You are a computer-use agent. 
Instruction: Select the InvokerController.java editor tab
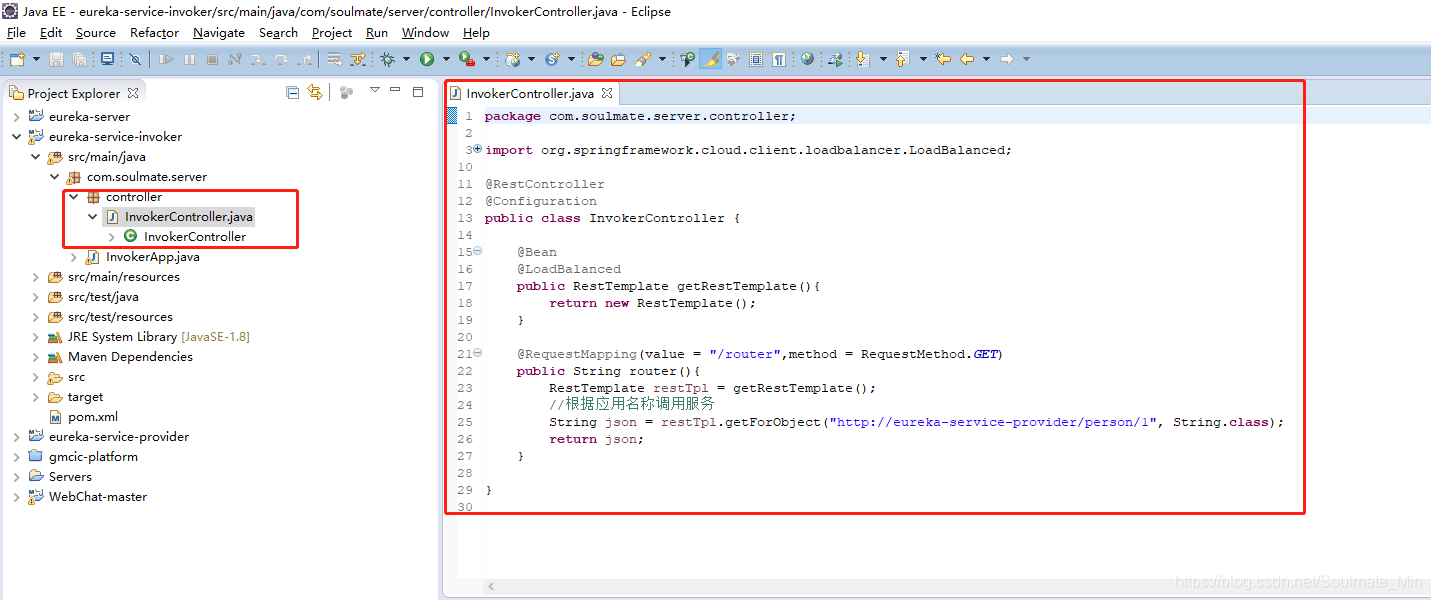pyautogui.click(x=530, y=93)
